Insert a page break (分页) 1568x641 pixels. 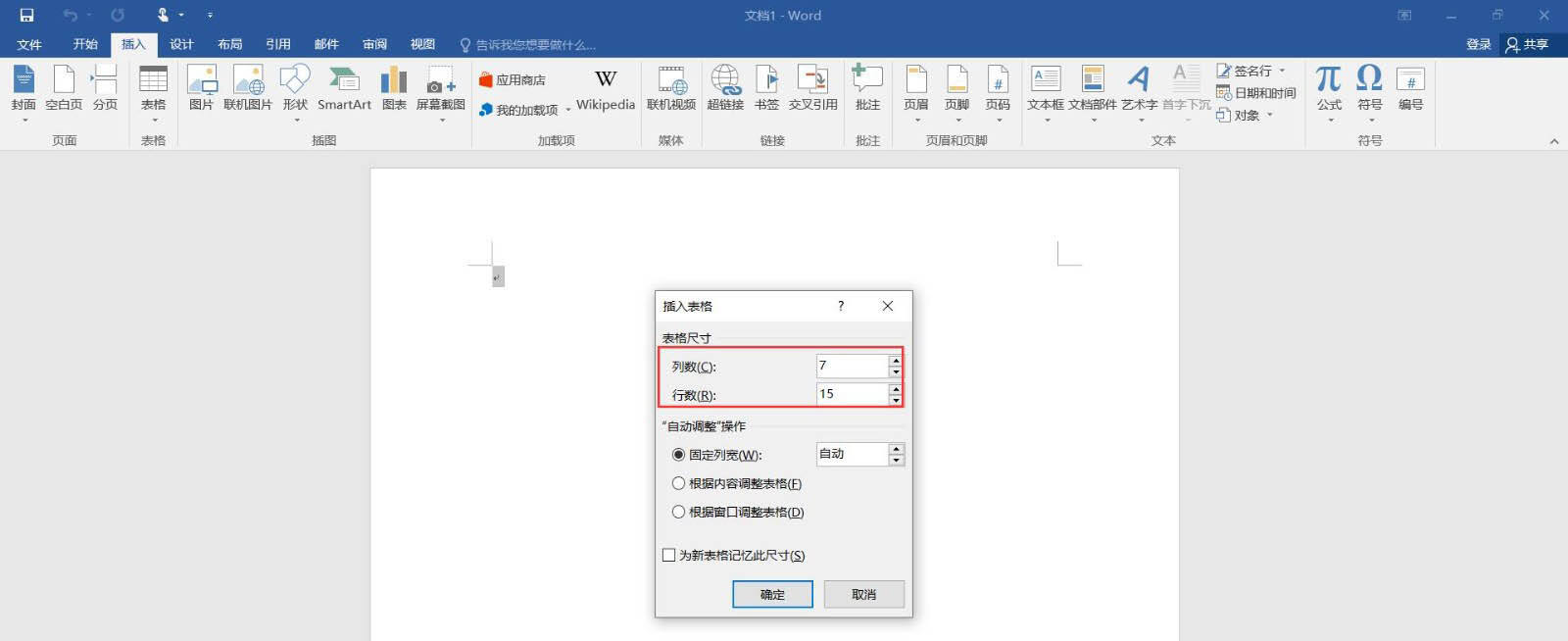(x=105, y=89)
